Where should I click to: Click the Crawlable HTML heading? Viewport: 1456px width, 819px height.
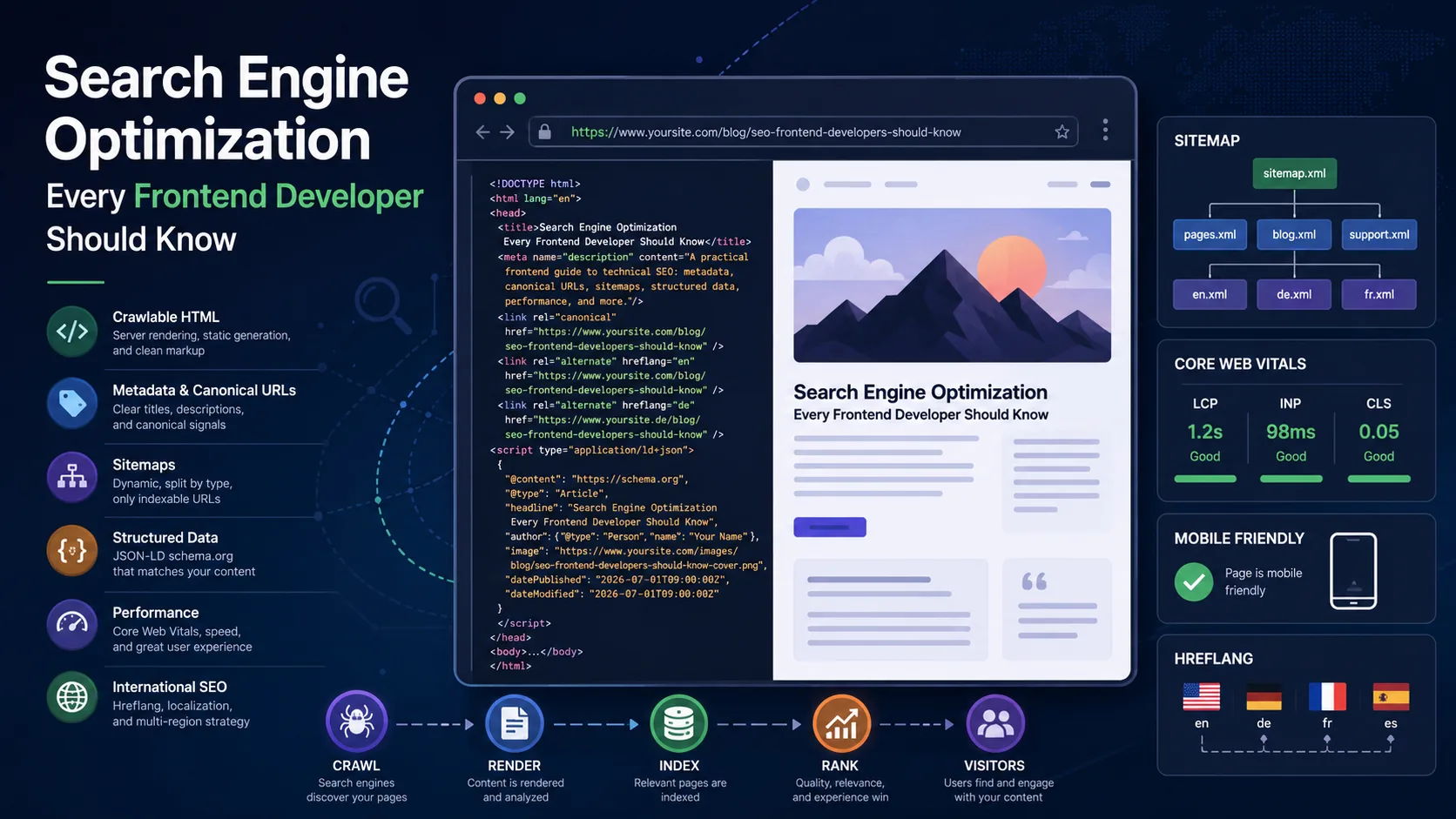click(x=165, y=317)
